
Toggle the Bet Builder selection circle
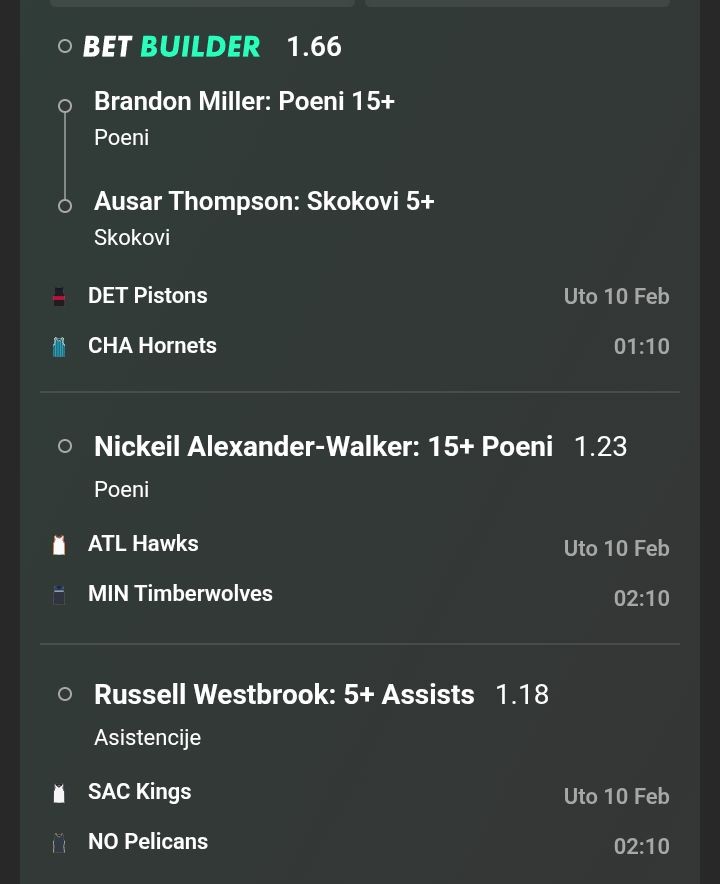tap(65, 46)
